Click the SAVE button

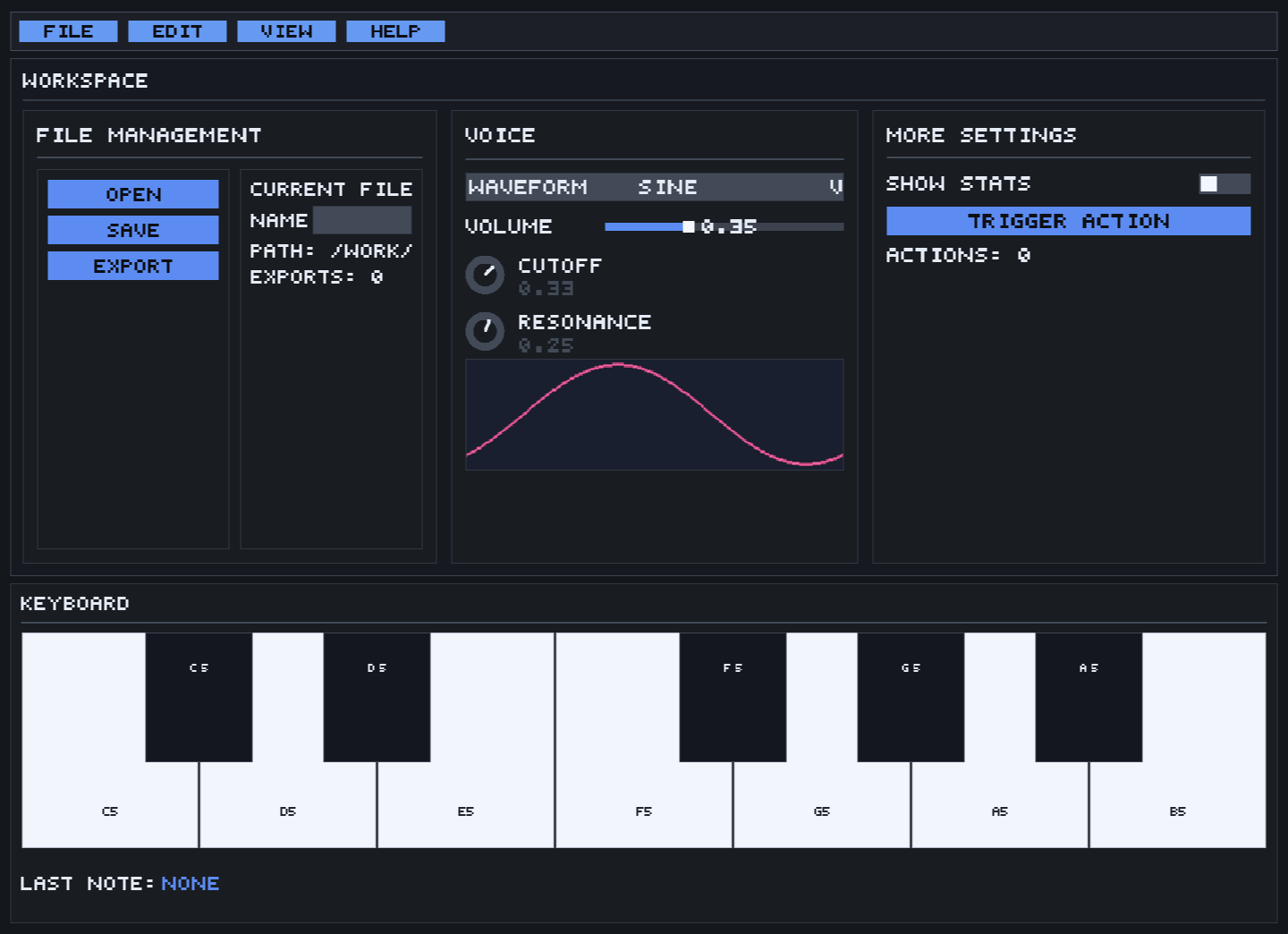tap(132, 230)
